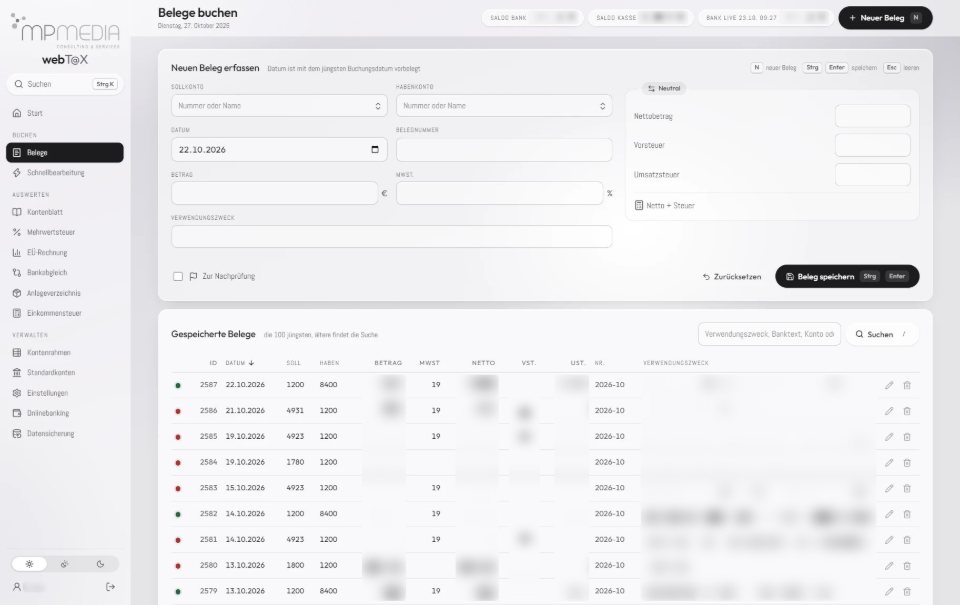Edit booking 2582 with the pencil icon
The width and height of the screenshot is (960, 605).
pos(889,514)
